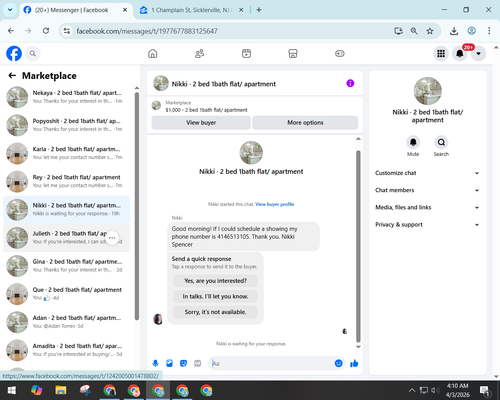Open File Explorer from the taskbar
Image resolution: width=500 pixels, height=400 pixels.
pos(61,390)
